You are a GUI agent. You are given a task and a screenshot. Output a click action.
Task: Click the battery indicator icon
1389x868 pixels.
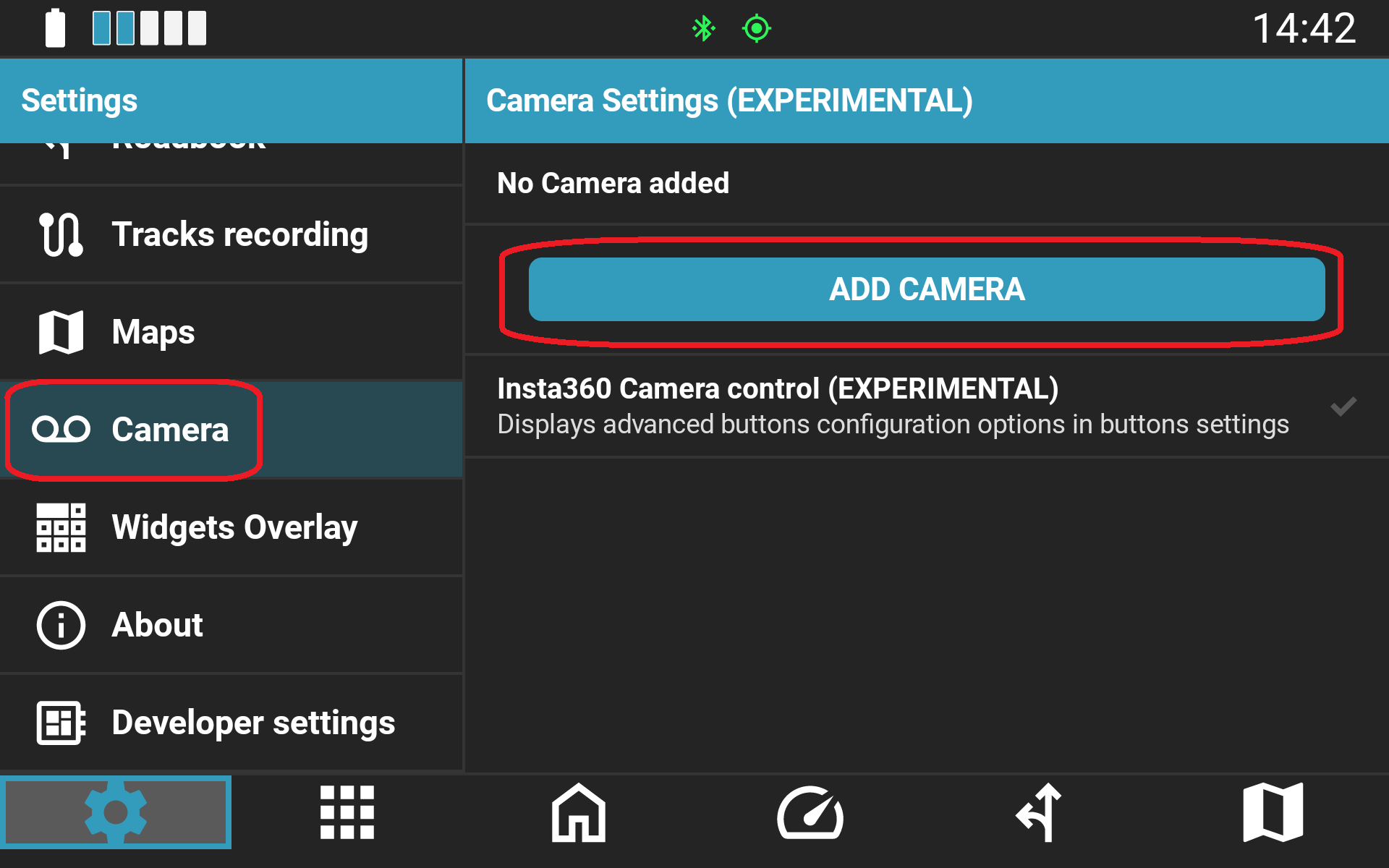(55, 28)
